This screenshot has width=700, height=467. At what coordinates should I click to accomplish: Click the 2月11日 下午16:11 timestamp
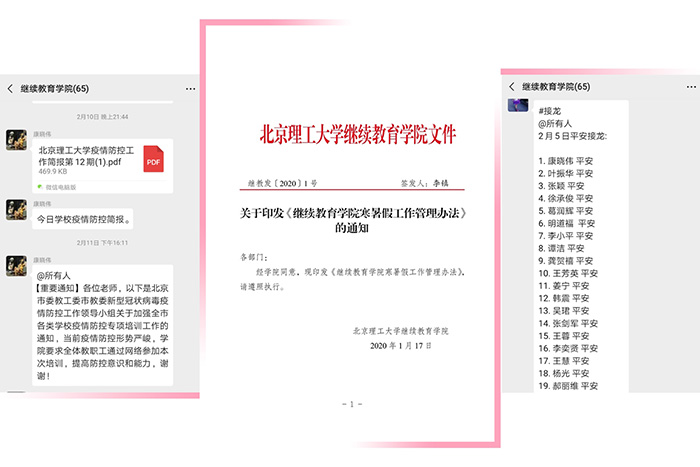102,243
